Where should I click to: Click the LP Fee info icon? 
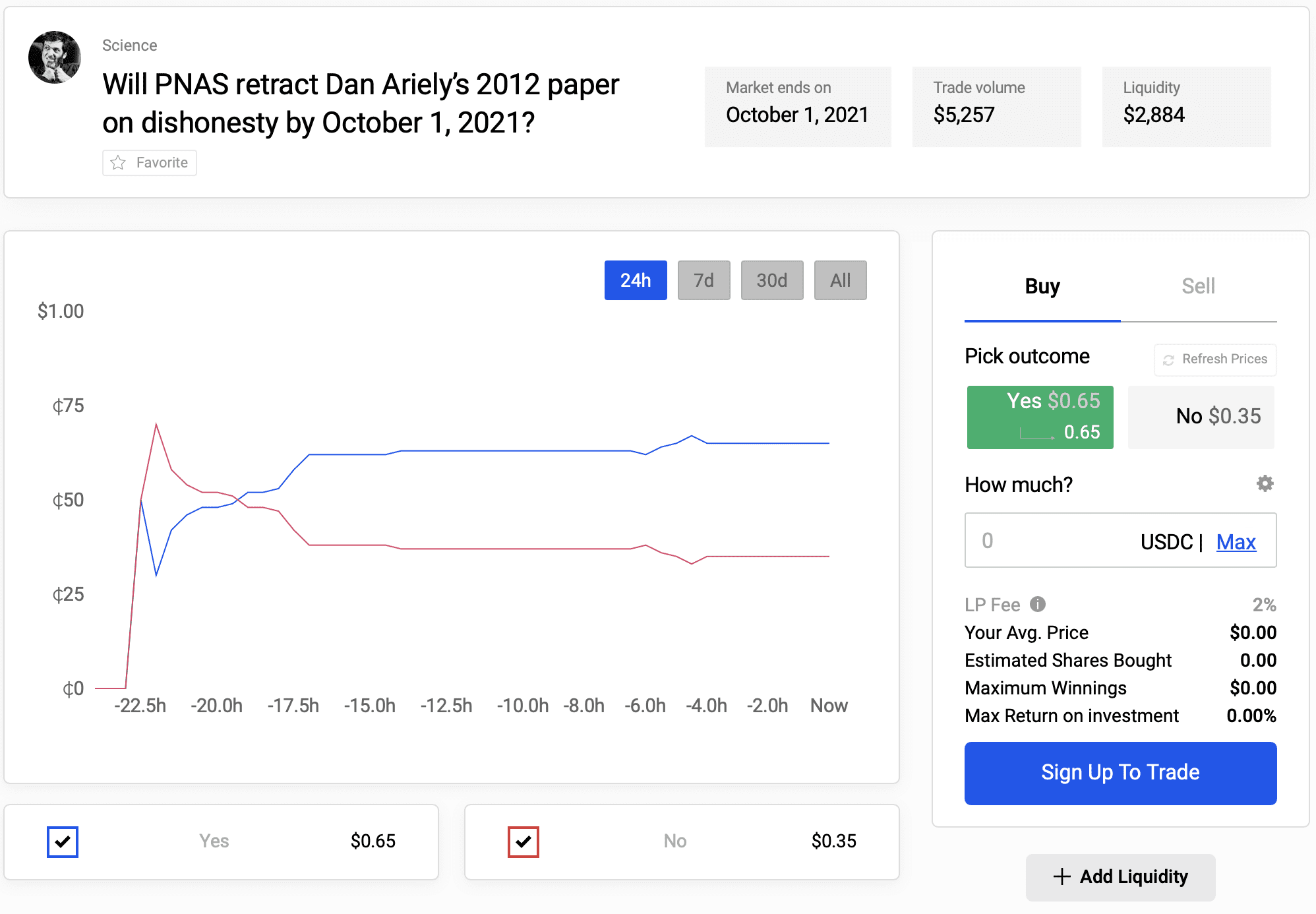click(x=1038, y=604)
